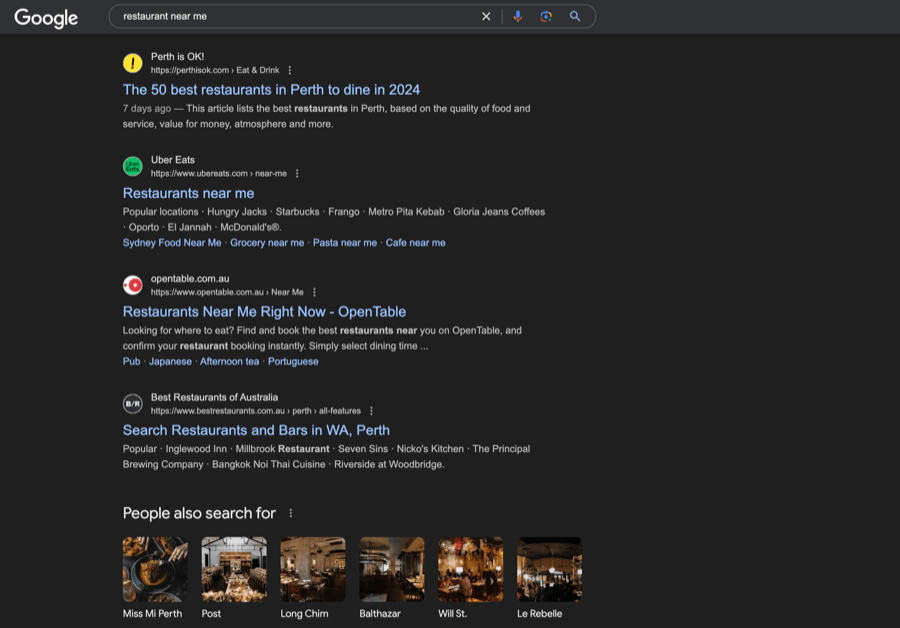This screenshot has height=628, width=900.
Task: Click the 'Miss Mi Perth' caption
Action: (x=152, y=614)
